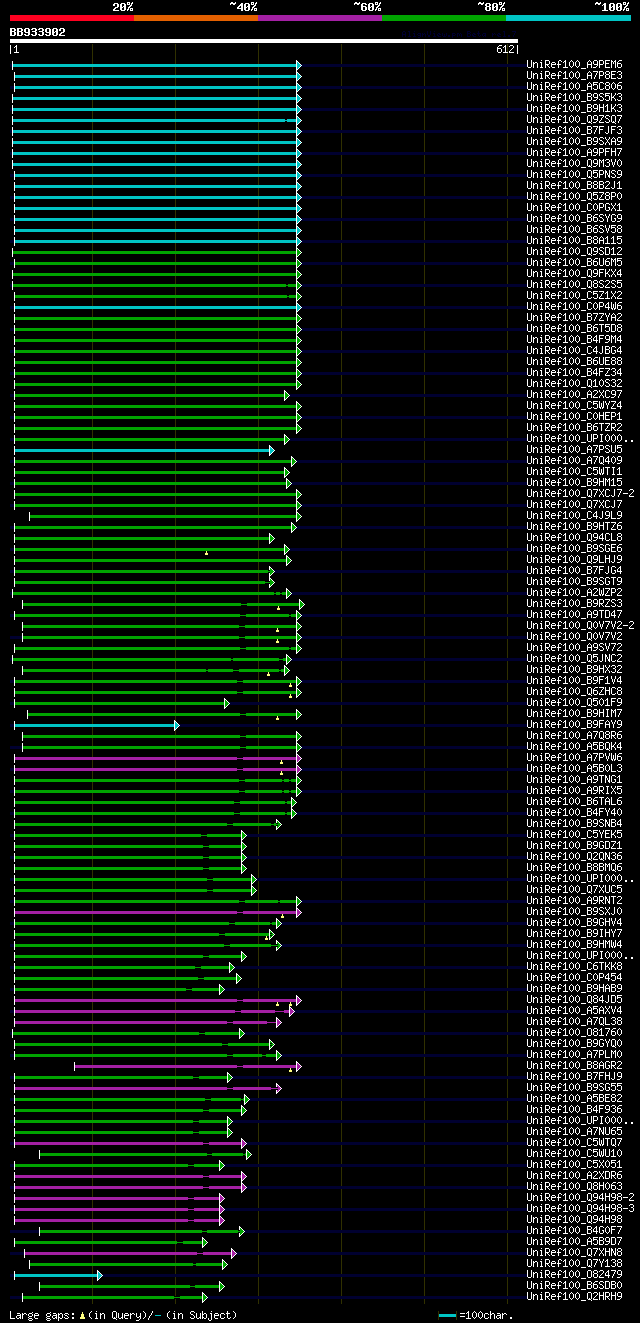Select the UniRef100_B6SV58 label
Viewport: 640px width, 1323px height.
pyautogui.click(x=574, y=229)
